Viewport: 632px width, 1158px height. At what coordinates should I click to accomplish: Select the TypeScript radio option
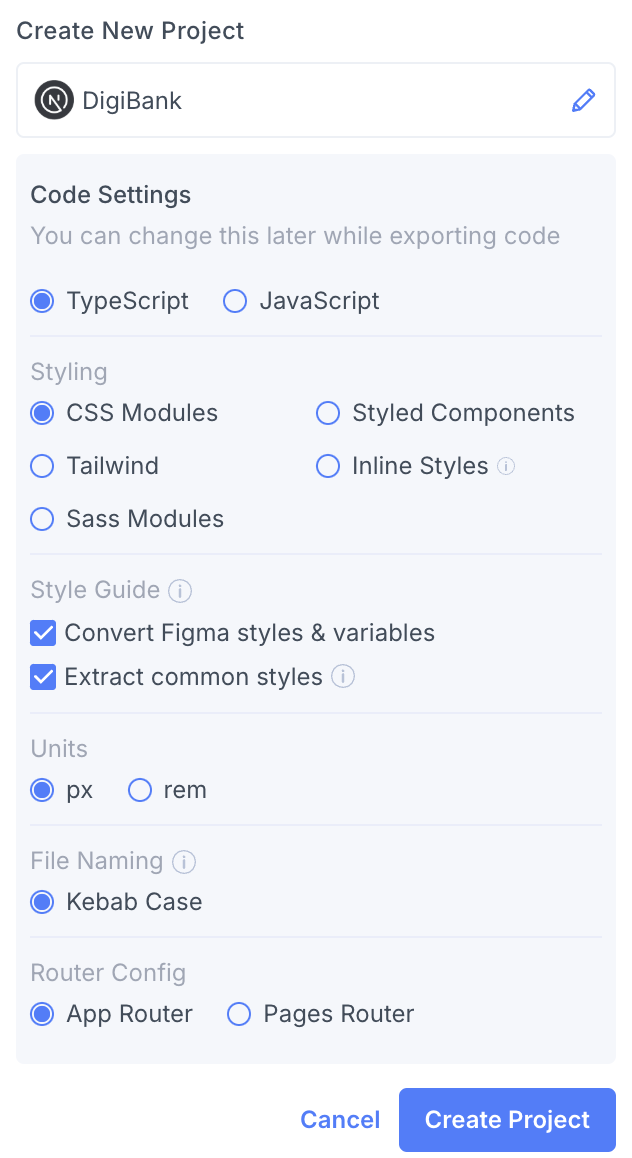[x=42, y=301]
